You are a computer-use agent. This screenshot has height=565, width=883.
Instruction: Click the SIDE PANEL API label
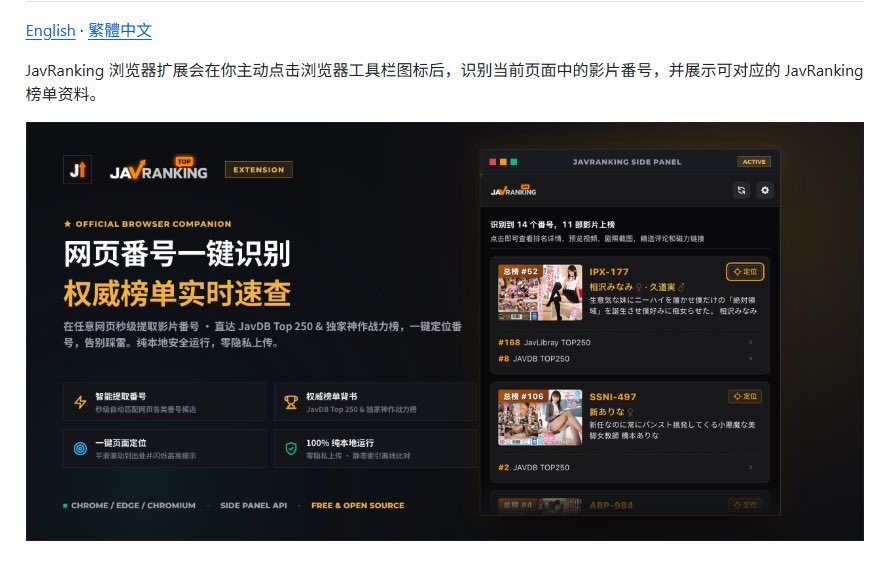tap(253, 505)
